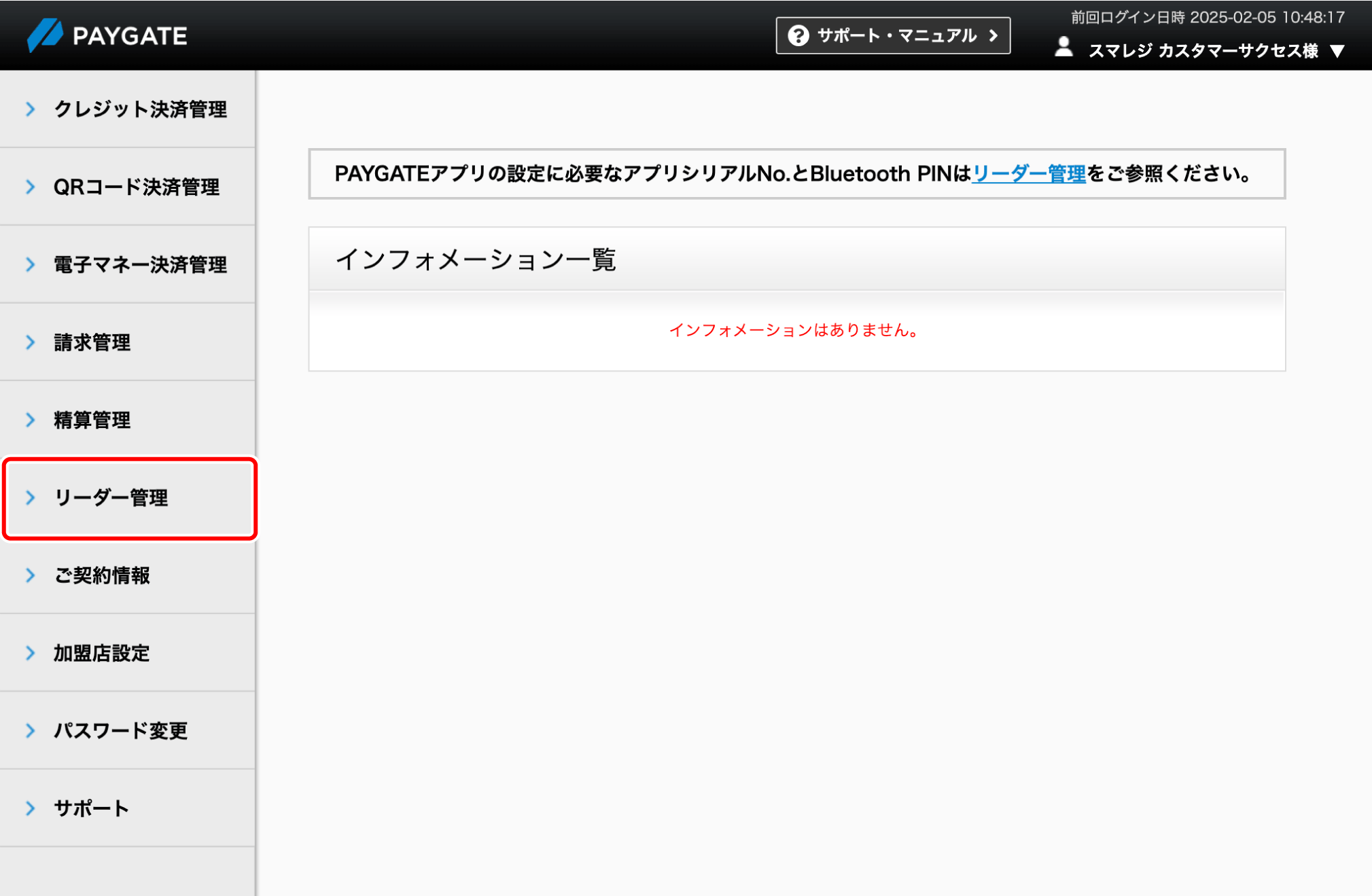Image resolution: width=1372 pixels, height=896 pixels.
Task: Open サポート・マニュアル button
Action: click(893, 35)
